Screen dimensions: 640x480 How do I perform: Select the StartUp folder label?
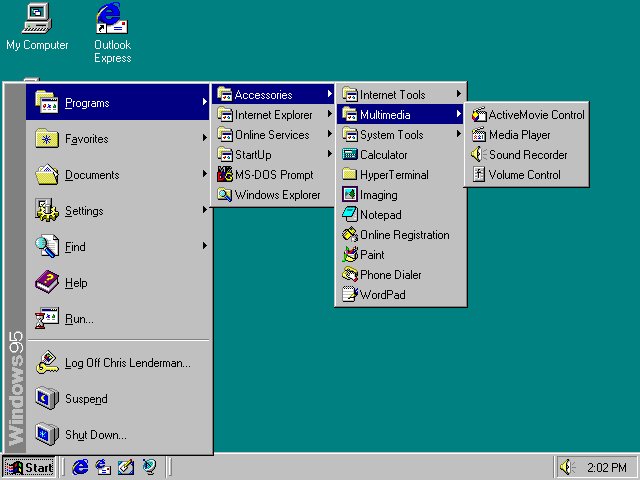[x=253, y=155]
